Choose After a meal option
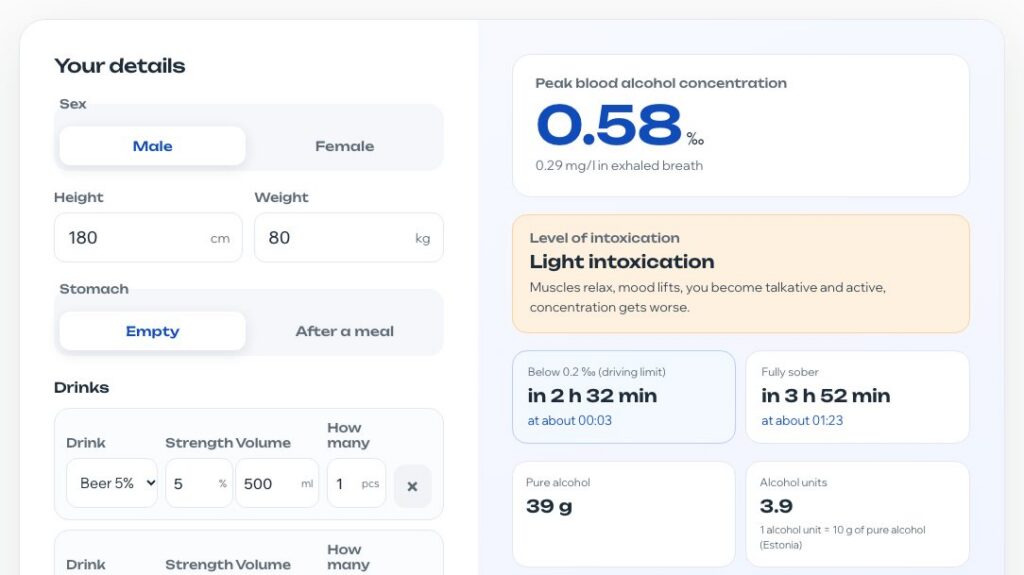 pyautogui.click(x=344, y=331)
